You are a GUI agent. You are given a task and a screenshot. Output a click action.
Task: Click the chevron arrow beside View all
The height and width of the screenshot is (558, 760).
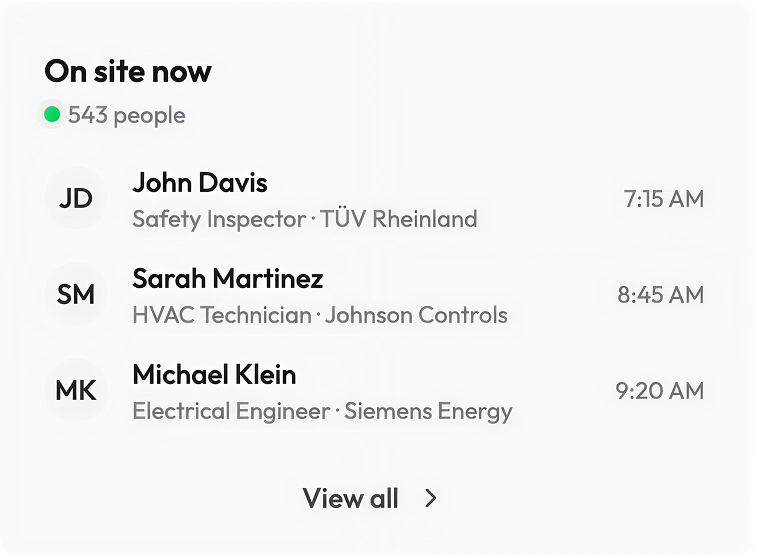tap(431, 498)
